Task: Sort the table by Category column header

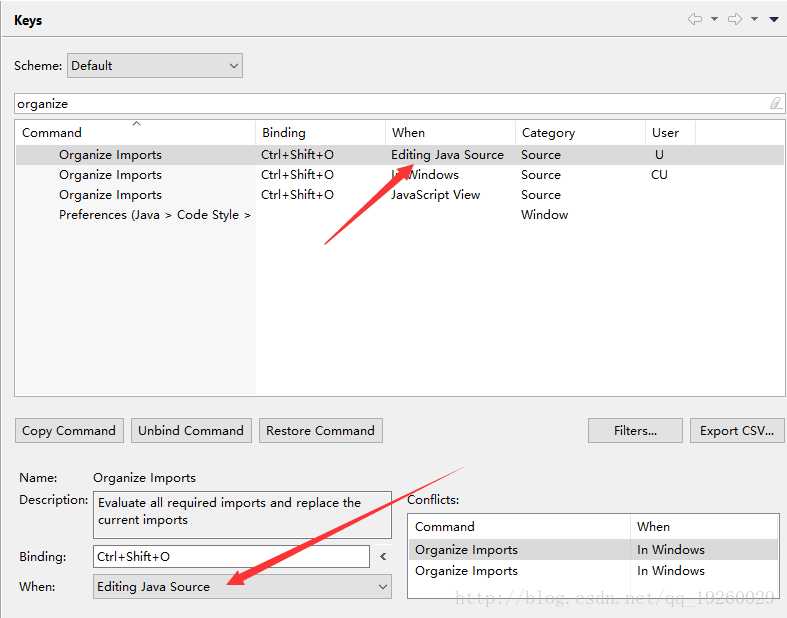Action: 580,132
